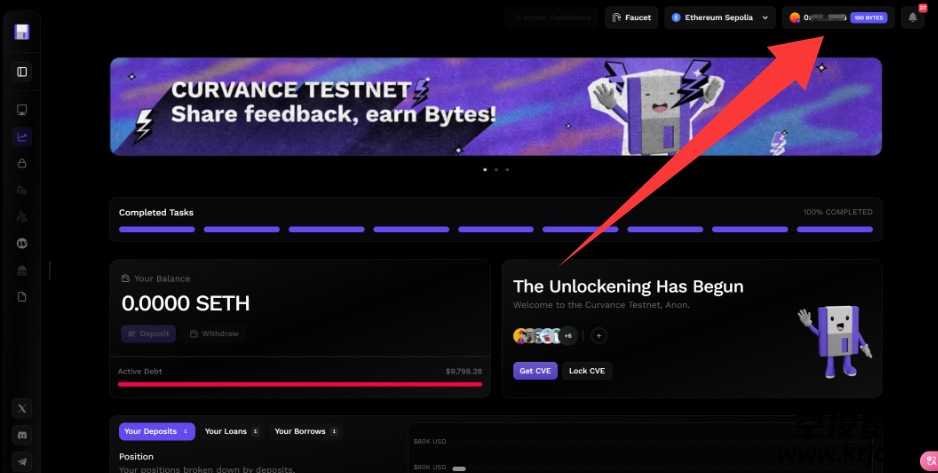Click the Withdraw button under Your Balance
Screen dimensions: 938x473
(x=214, y=334)
